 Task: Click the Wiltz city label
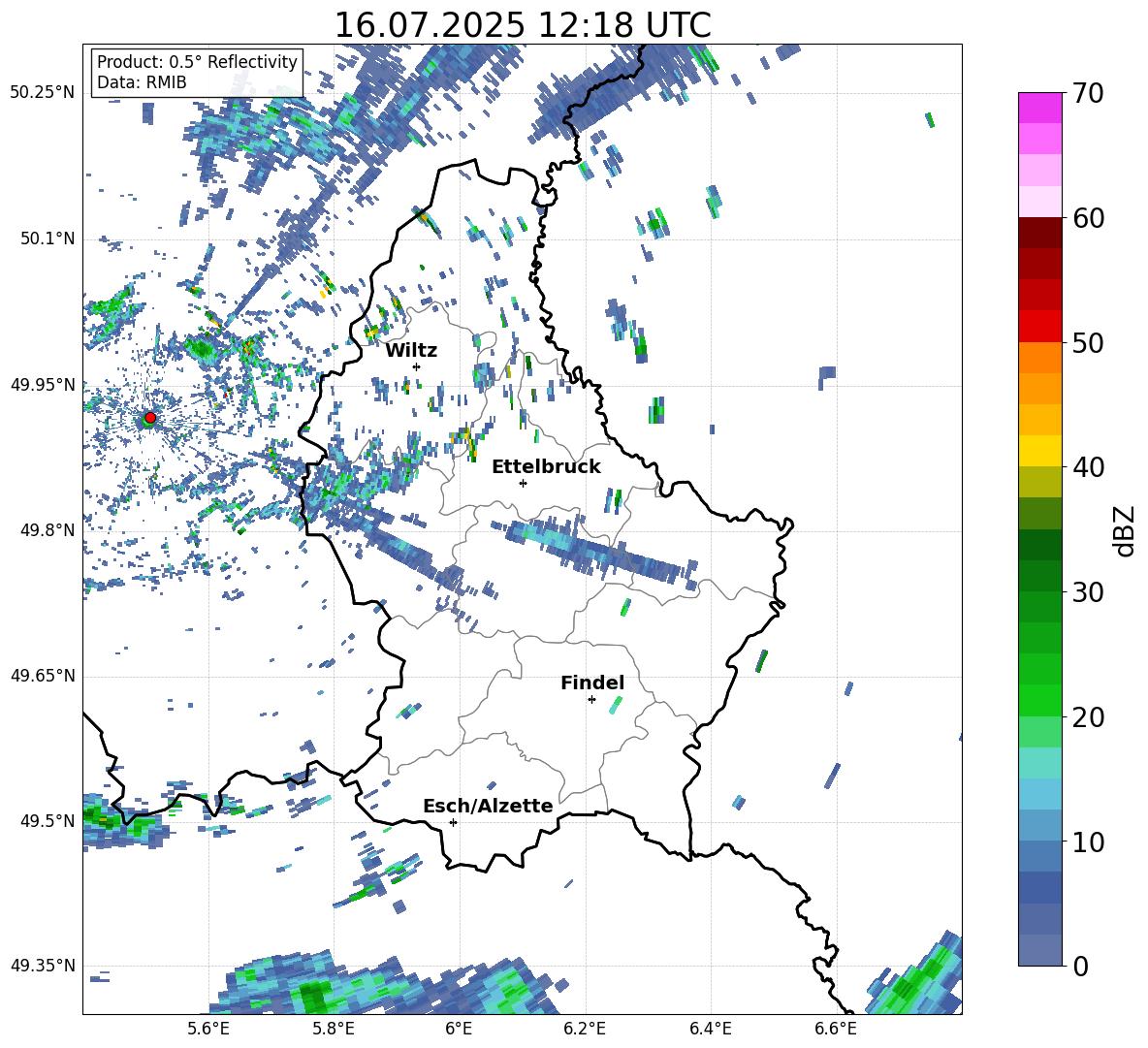[411, 351]
